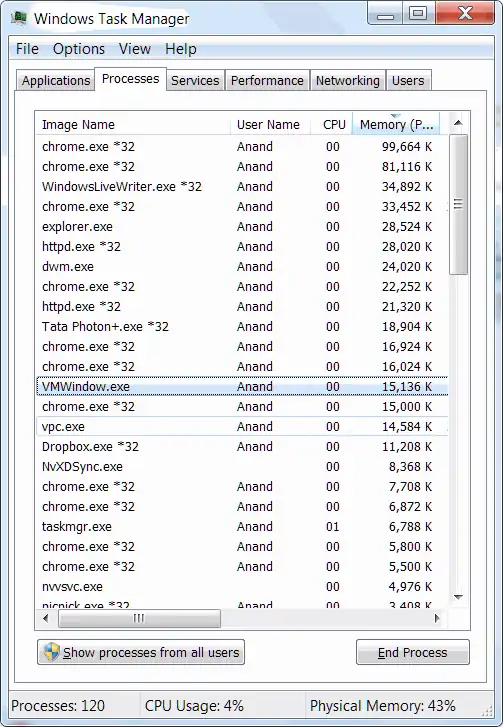Image resolution: width=503 pixels, height=727 pixels.
Task: Click the Task Manager title bar icon
Action: click(19, 18)
